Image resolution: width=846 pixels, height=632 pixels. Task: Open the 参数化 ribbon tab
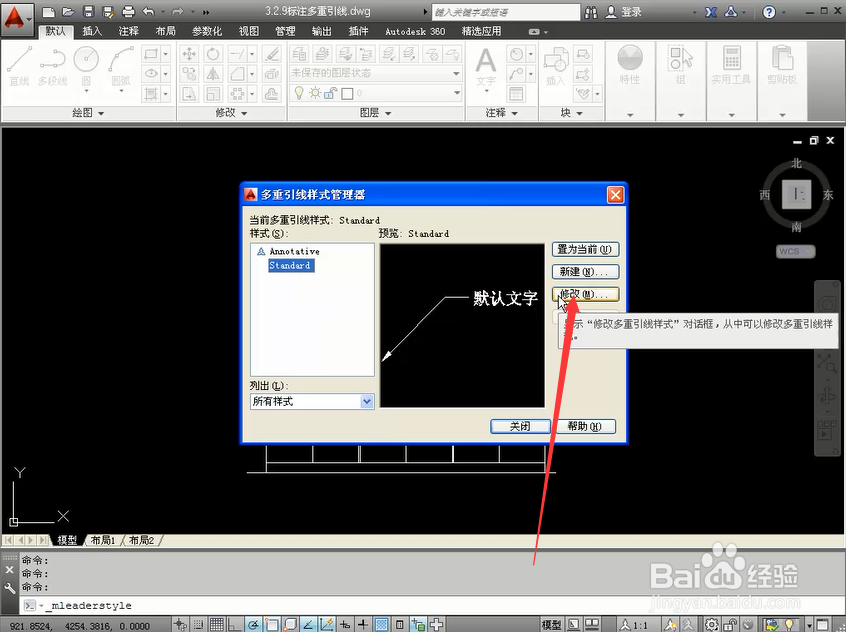tap(207, 31)
